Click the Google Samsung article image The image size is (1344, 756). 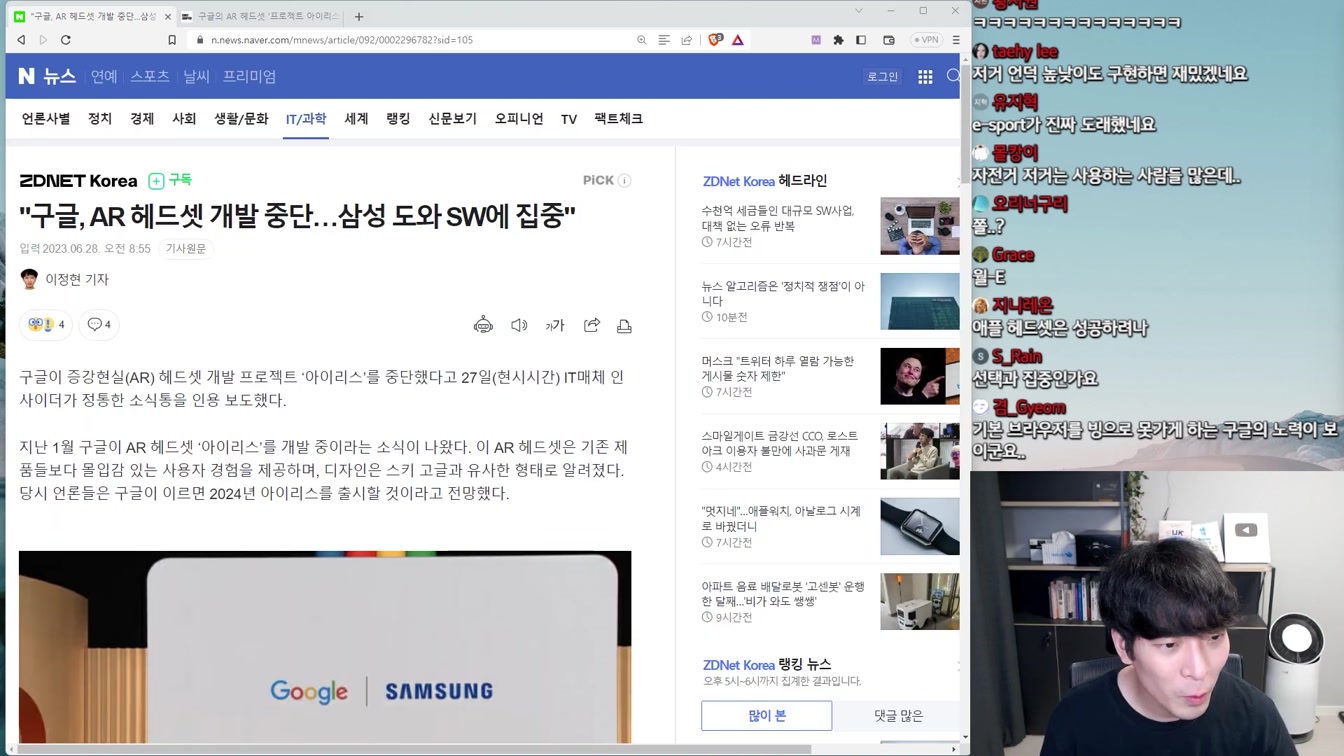click(x=325, y=647)
